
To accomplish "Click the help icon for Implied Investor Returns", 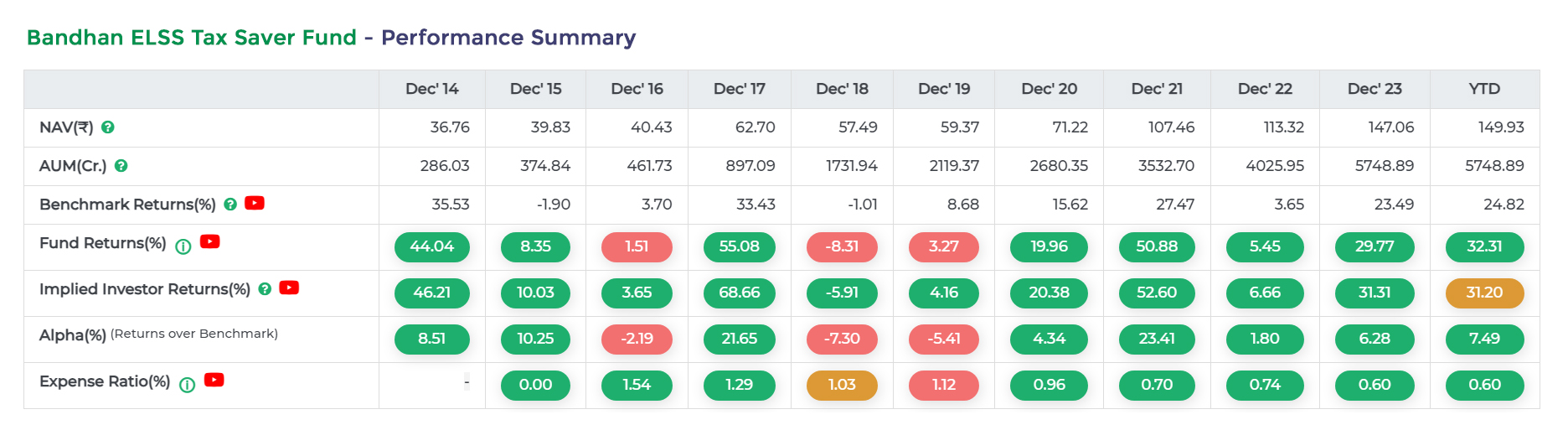I will (x=265, y=289).
